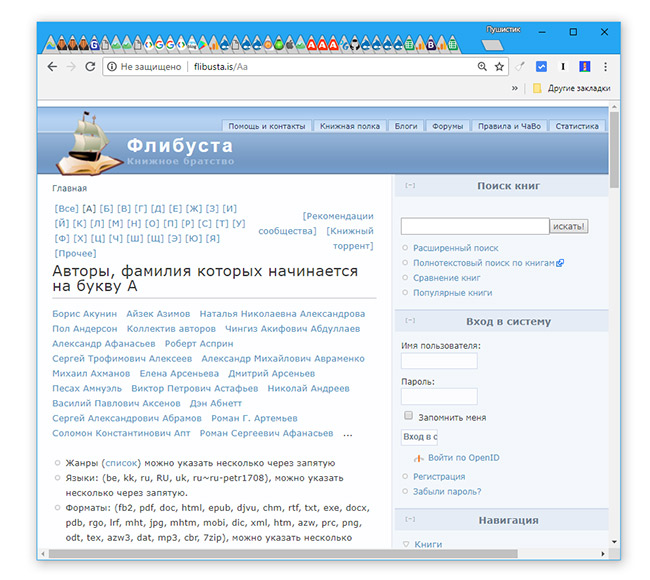Click the site info icon before 'Не защищено'

[112, 67]
